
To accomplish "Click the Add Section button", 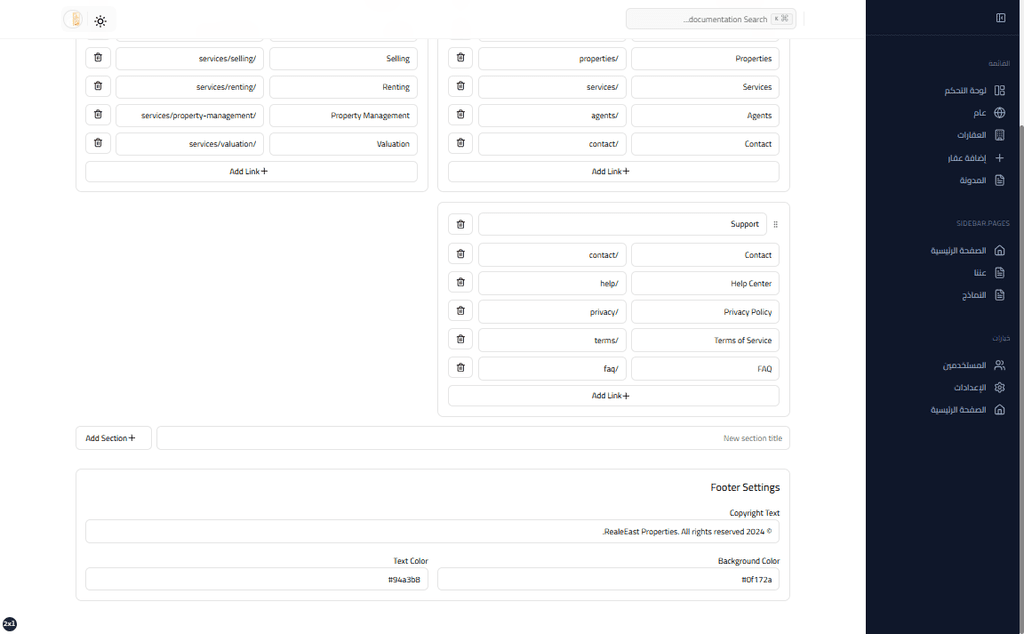I will pos(114,438).
